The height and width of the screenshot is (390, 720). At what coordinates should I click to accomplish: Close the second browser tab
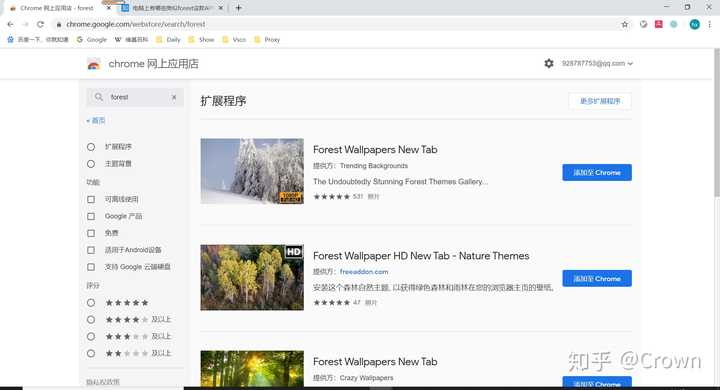220,8
